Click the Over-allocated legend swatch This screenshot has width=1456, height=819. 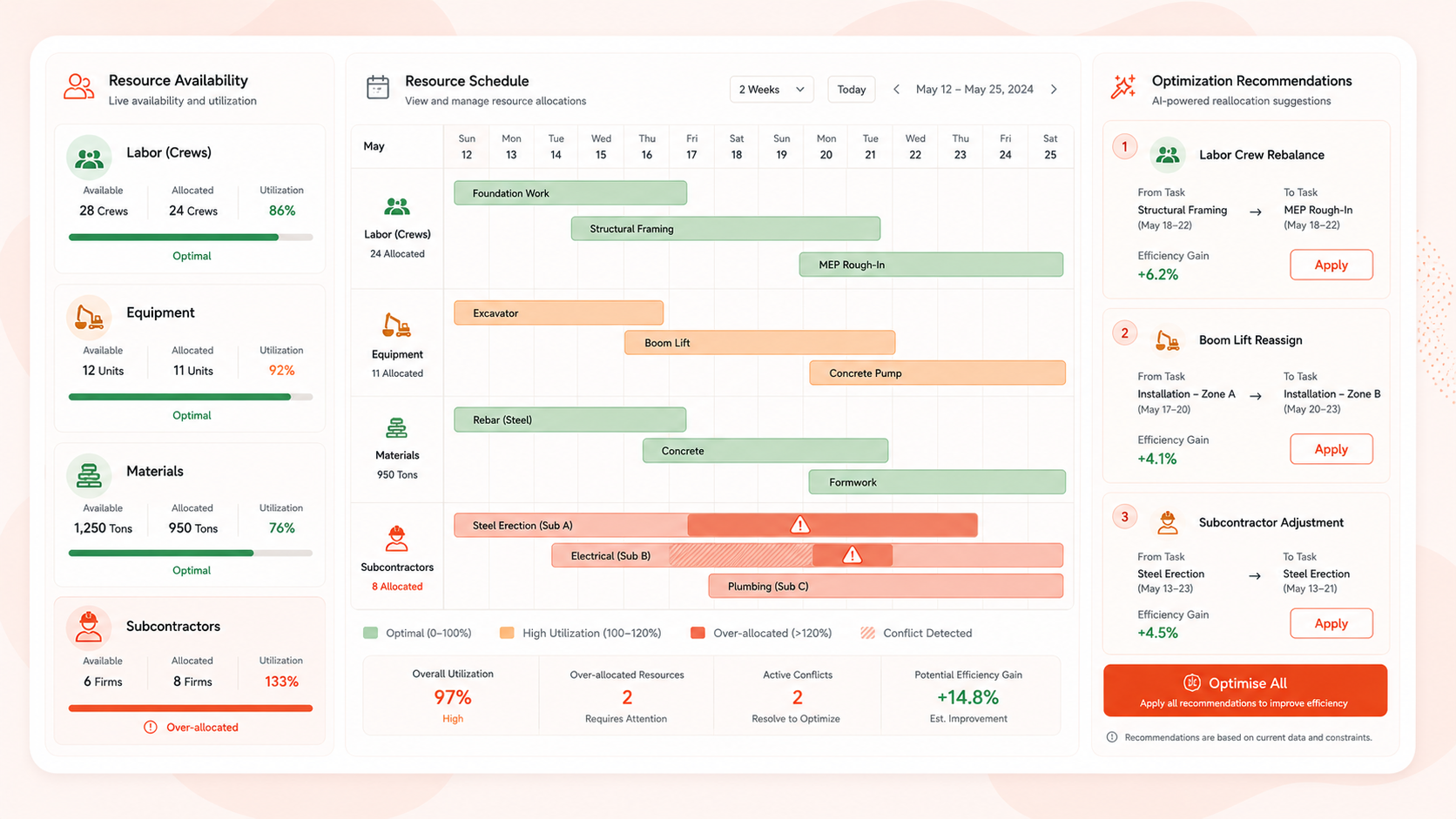coord(698,633)
